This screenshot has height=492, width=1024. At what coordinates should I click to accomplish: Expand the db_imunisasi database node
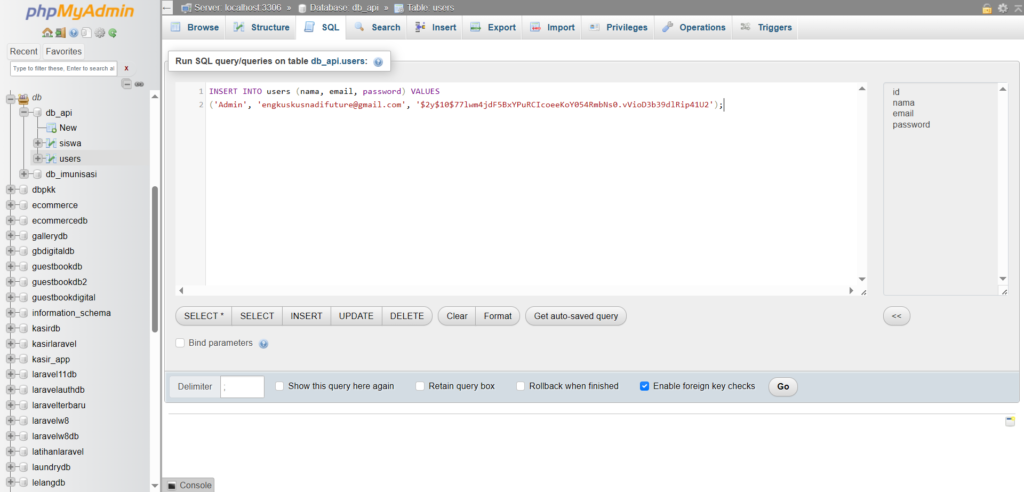coord(24,174)
